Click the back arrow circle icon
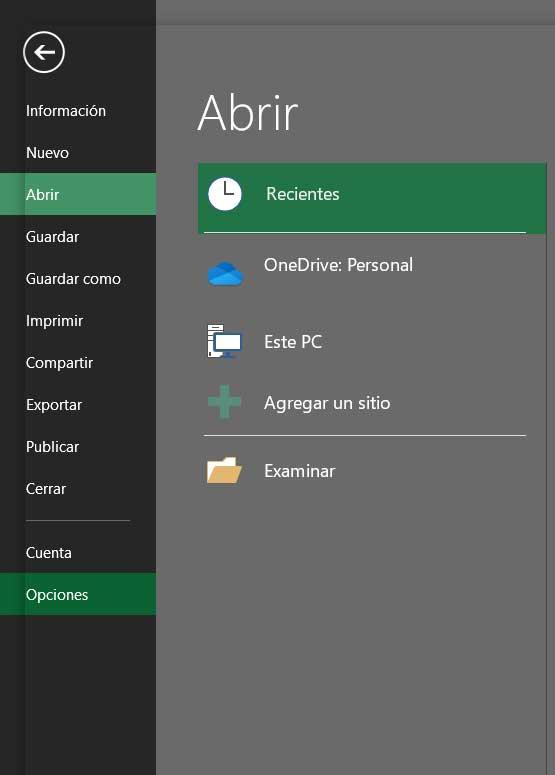 [x=44, y=52]
